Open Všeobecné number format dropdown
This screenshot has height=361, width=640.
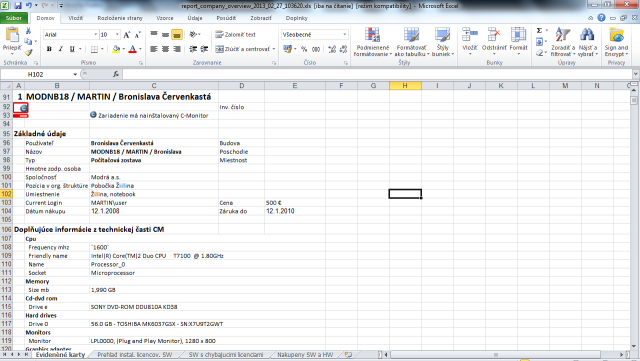tap(344, 35)
